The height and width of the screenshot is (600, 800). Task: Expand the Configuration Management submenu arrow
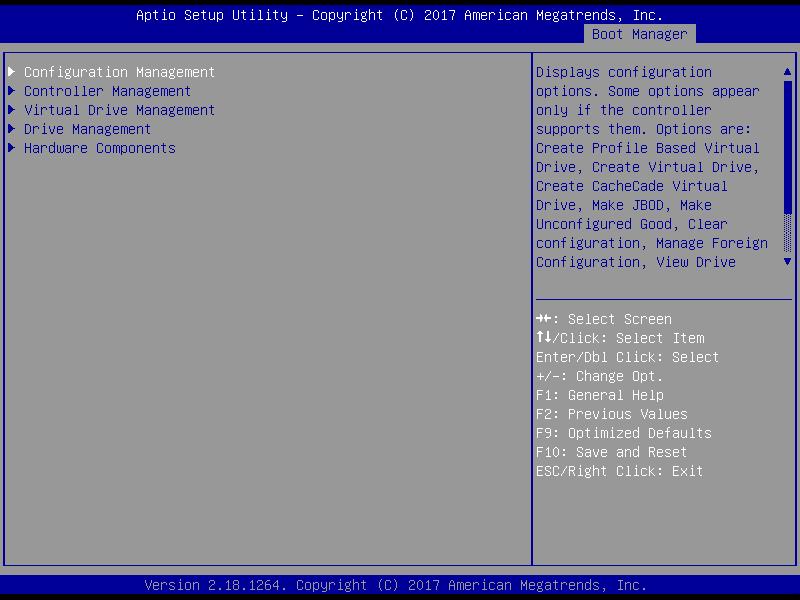coord(12,72)
